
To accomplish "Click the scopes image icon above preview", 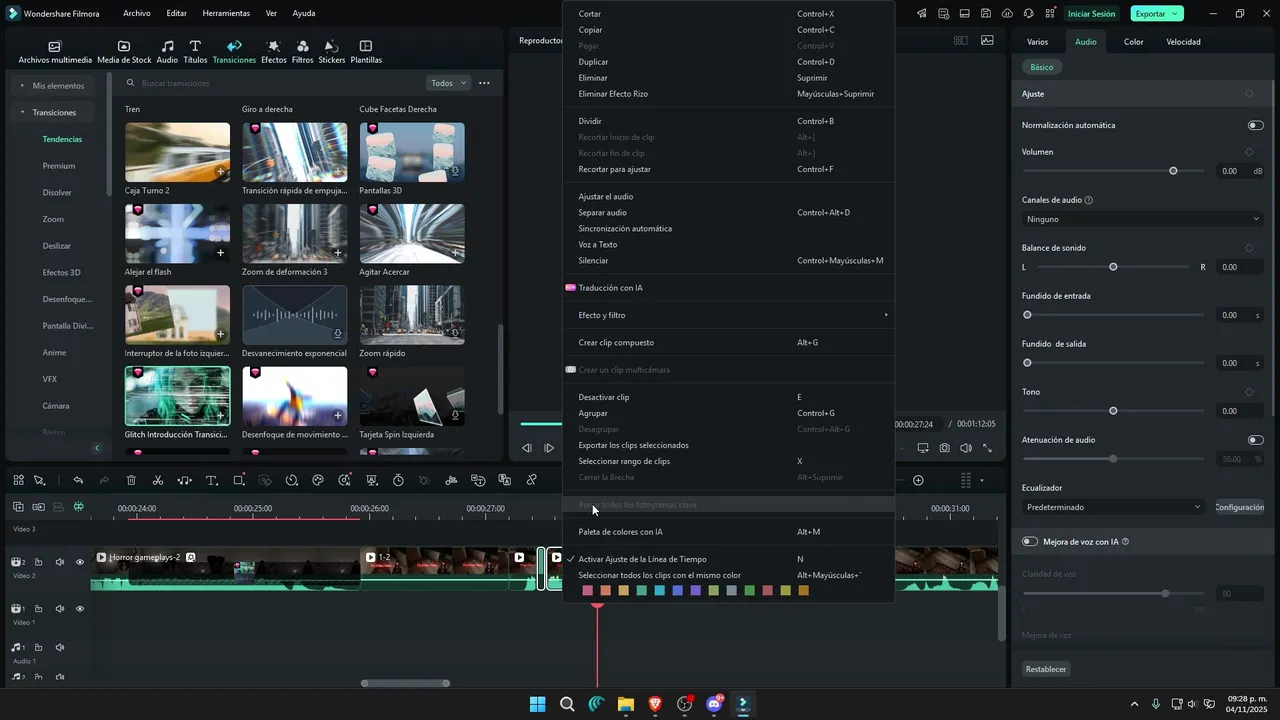I will tap(987, 41).
